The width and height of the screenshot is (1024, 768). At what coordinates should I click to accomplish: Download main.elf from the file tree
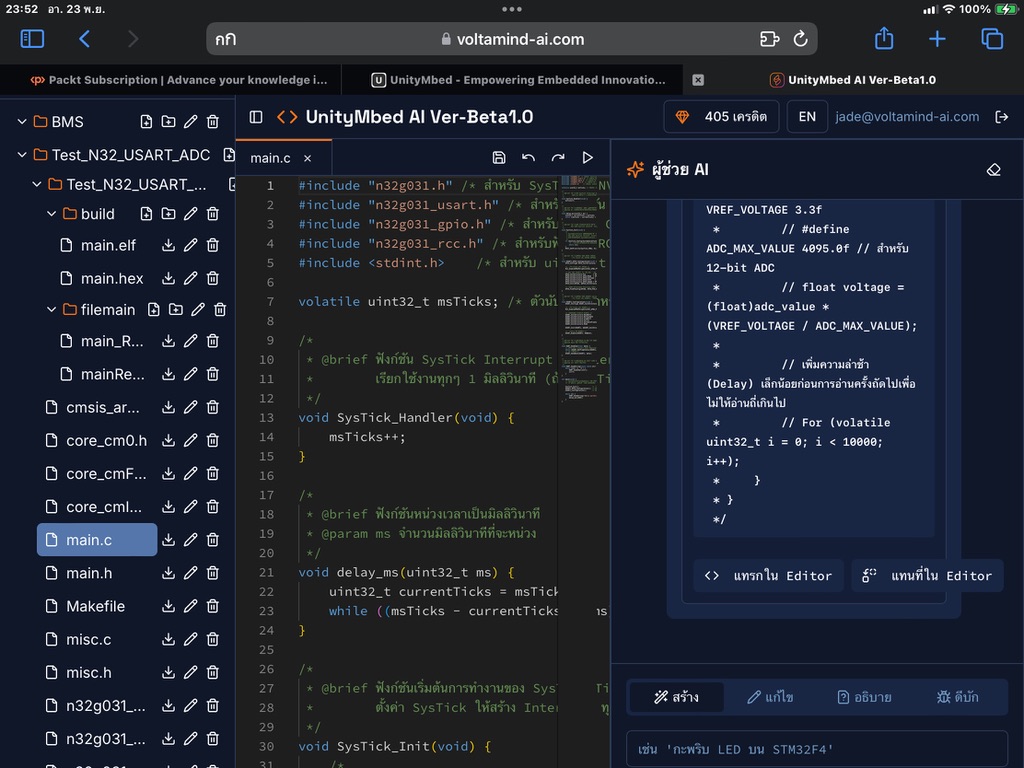[168, 245]
